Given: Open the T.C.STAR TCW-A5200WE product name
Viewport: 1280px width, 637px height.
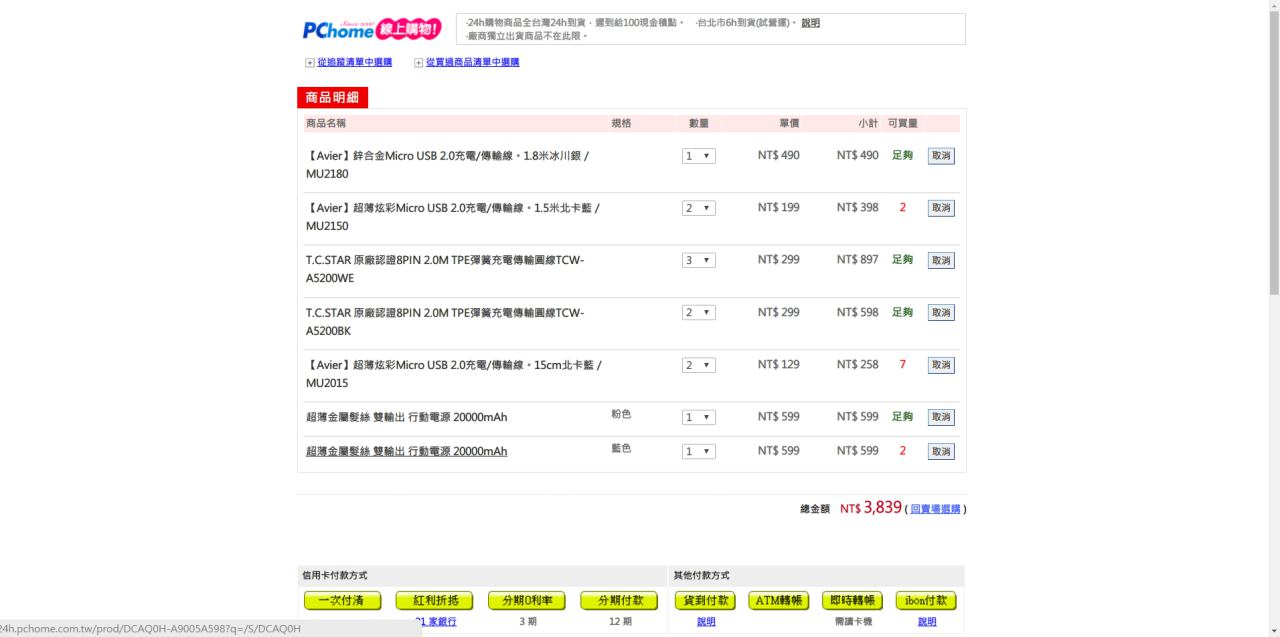Looking at the screenshot, I should tap(445, 269).
